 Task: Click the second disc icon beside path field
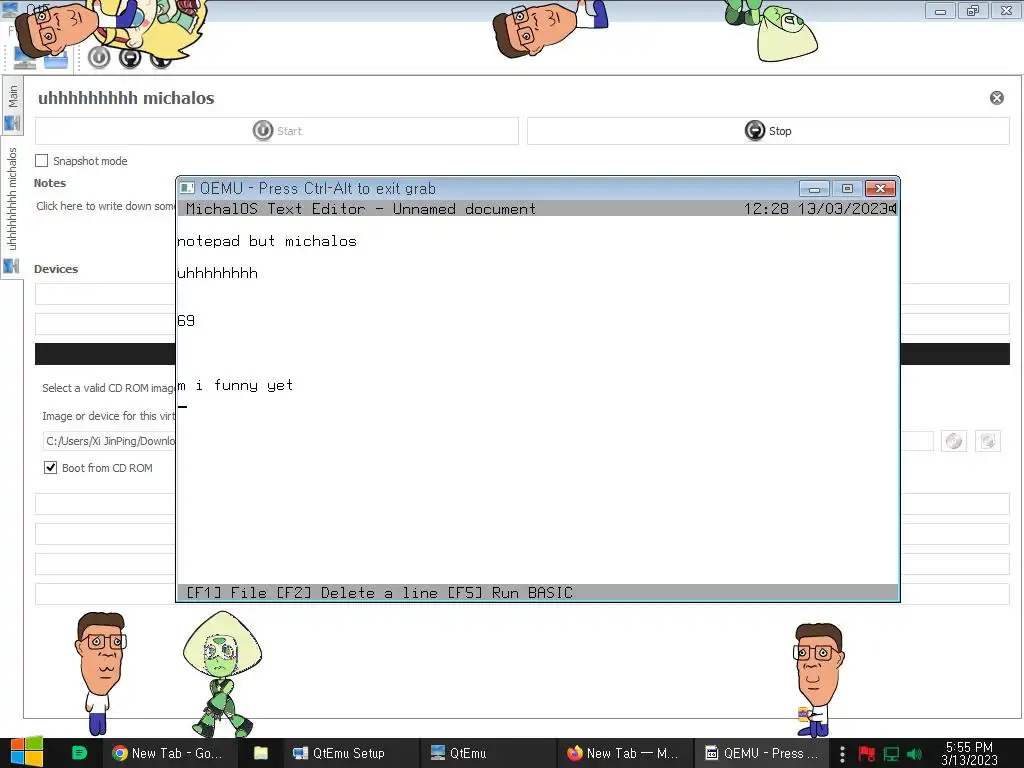click(988, 441)
